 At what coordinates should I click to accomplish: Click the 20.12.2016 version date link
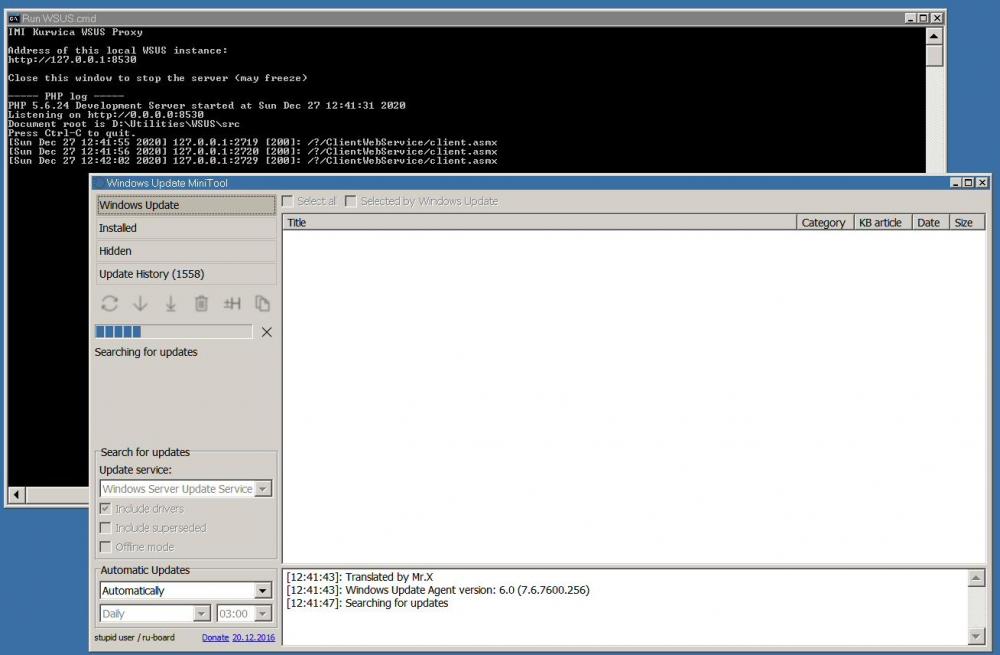253,637
